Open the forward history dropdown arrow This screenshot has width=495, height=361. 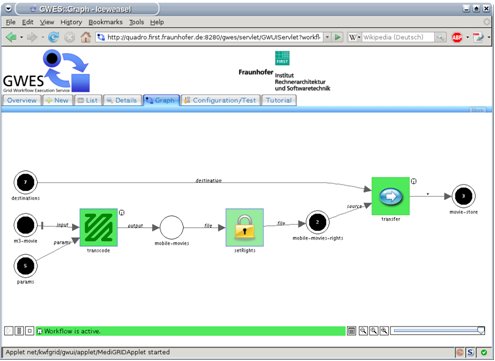tap(42, 37)
